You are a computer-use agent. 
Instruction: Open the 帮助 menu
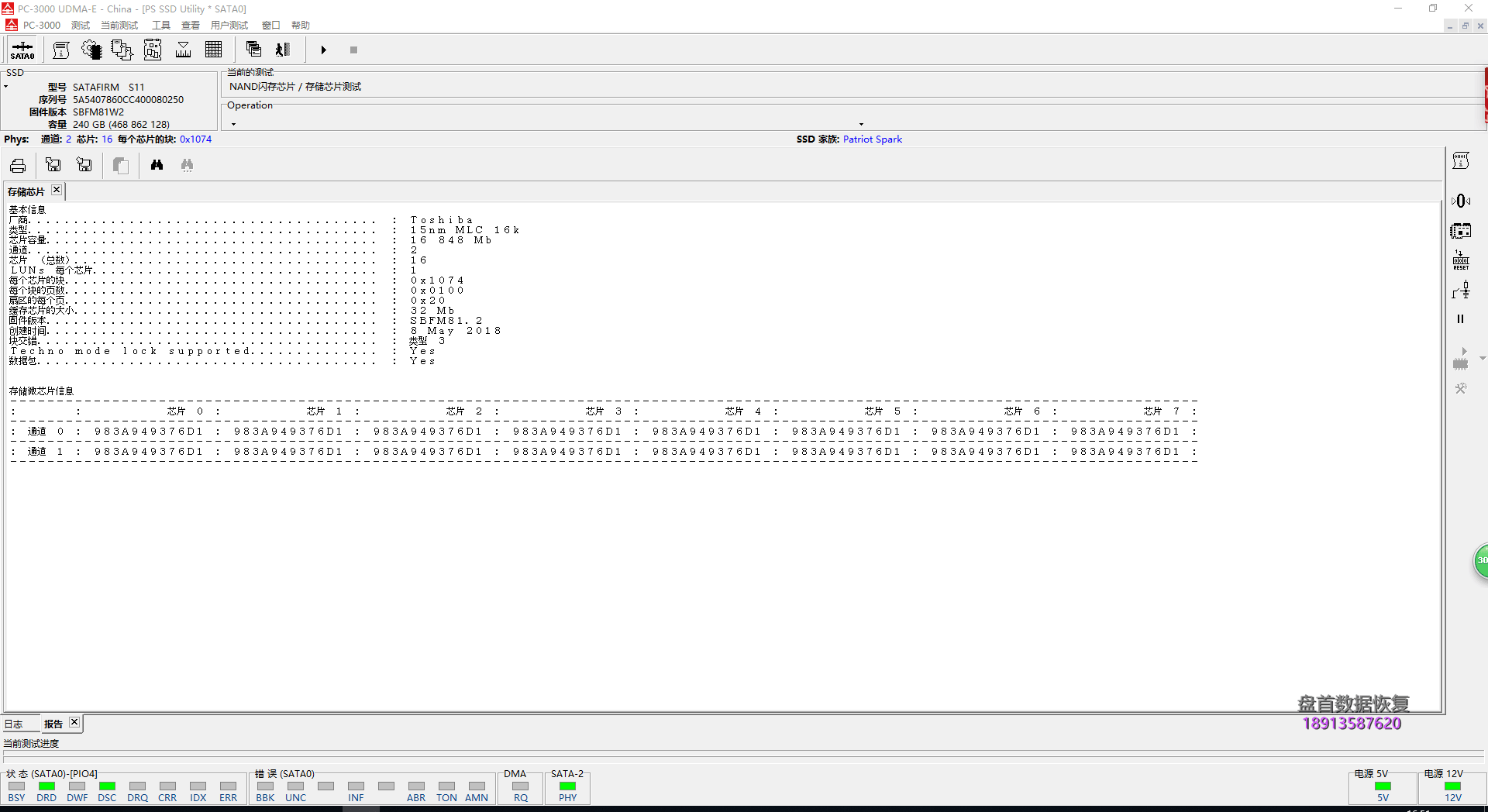point(301,25)
